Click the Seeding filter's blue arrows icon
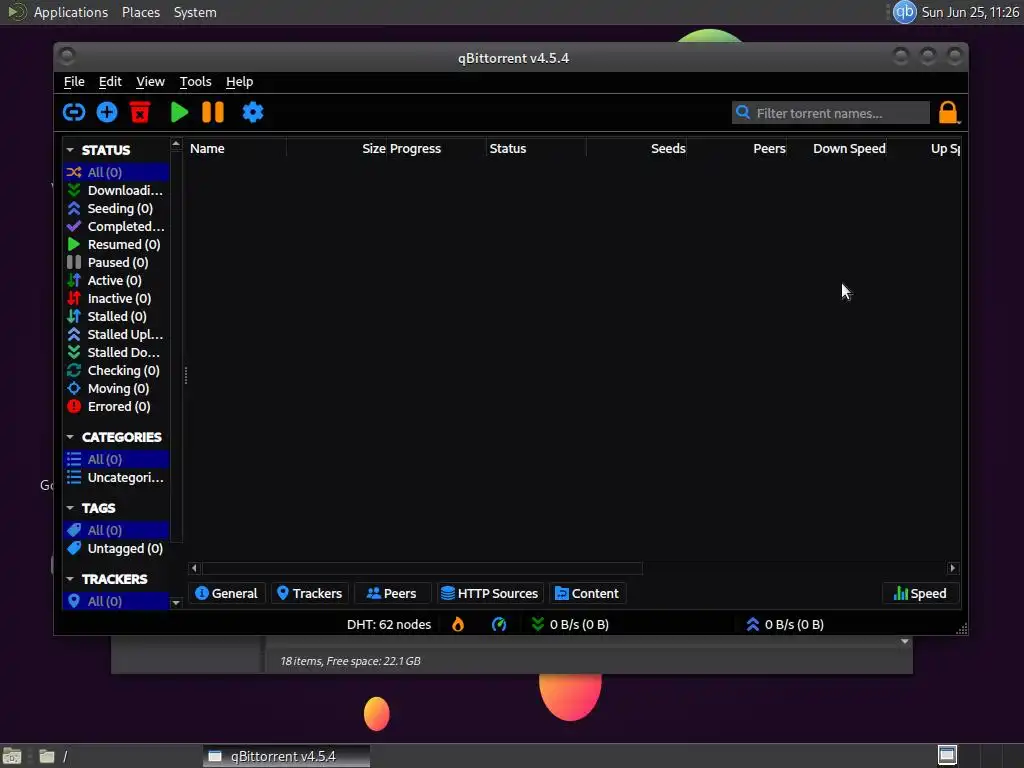Viewport: 1024px width, 768px height. click(x=74, y=208)
